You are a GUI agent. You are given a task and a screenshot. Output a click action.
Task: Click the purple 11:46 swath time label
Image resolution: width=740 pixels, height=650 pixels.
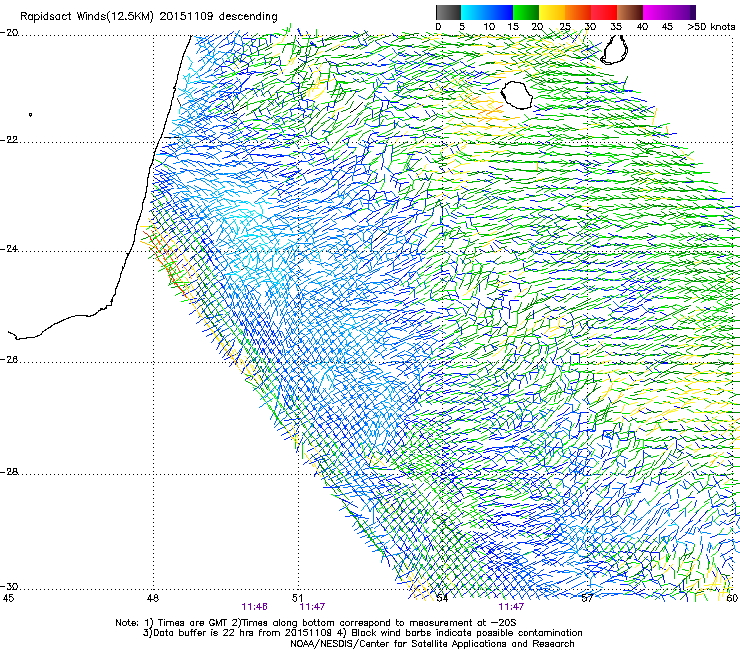(254, 607)
